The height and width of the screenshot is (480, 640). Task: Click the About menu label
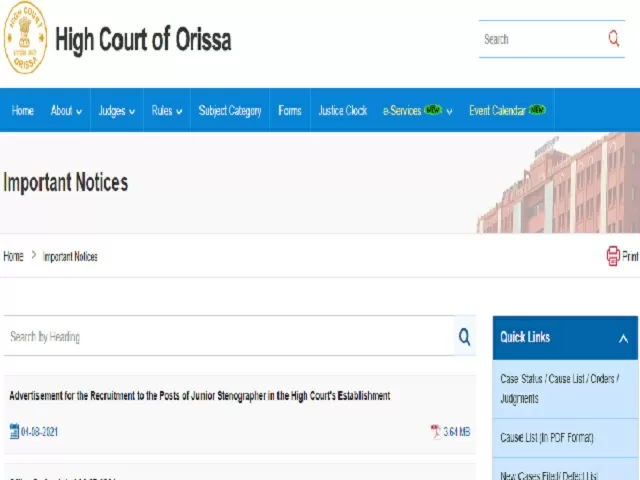[x=61, y=111]
